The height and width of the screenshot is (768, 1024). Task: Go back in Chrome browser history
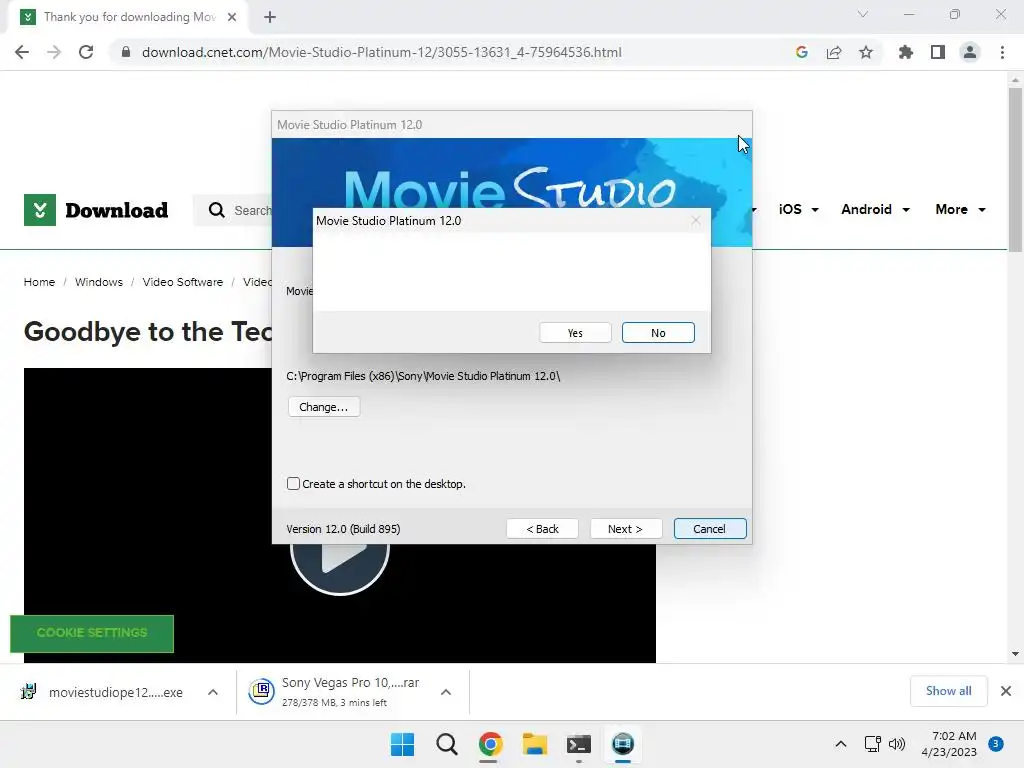[22, 52]
